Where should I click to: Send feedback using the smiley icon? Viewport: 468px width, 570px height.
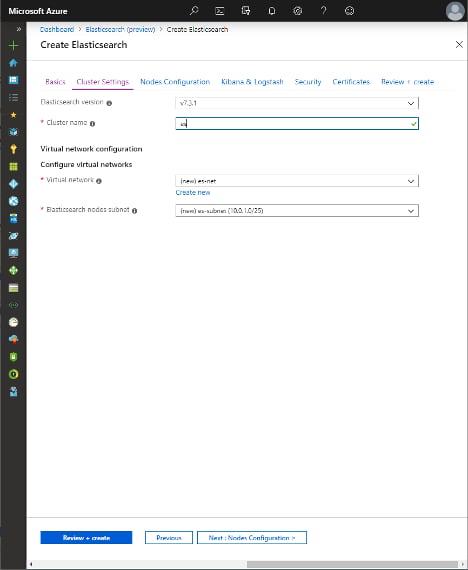click(x=349, y=11)
